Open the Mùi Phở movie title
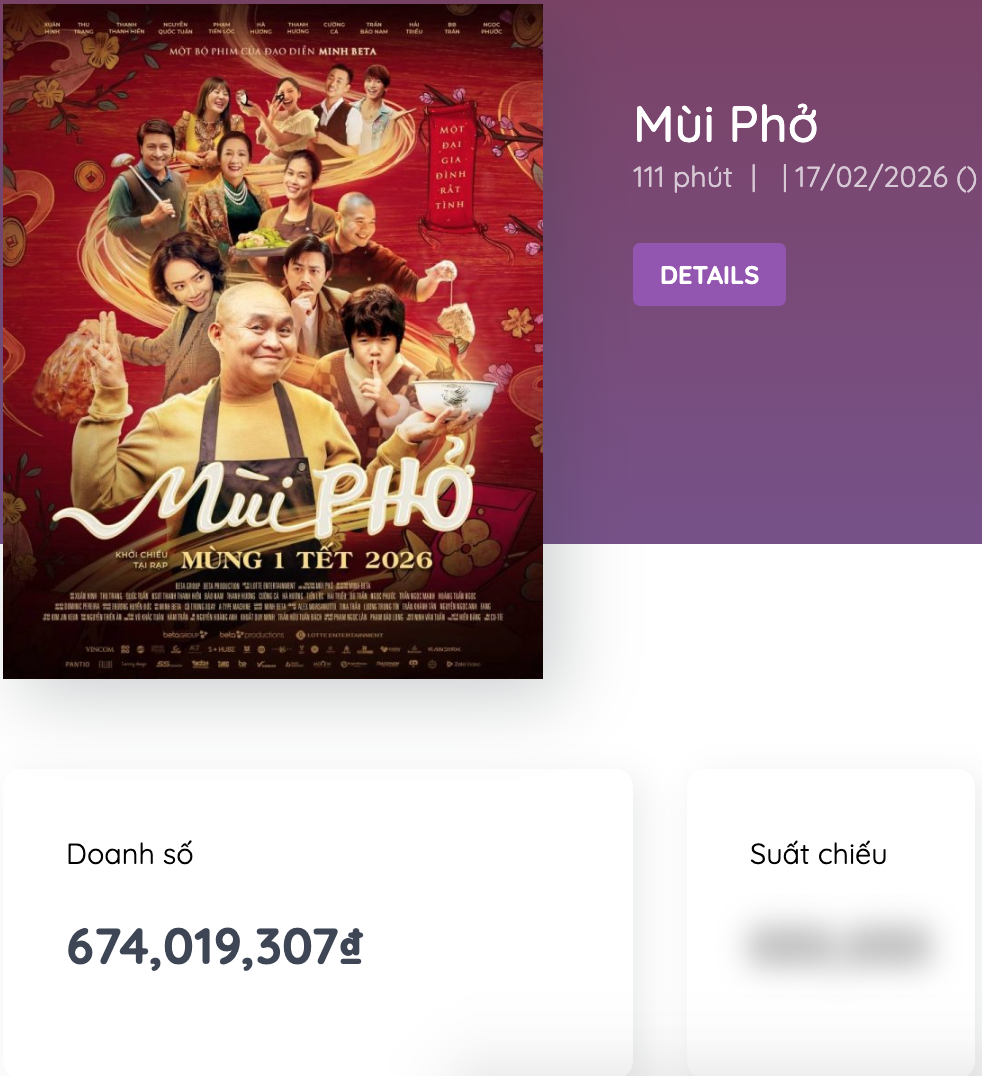The image size is (982, 1076). coord(726,124)
